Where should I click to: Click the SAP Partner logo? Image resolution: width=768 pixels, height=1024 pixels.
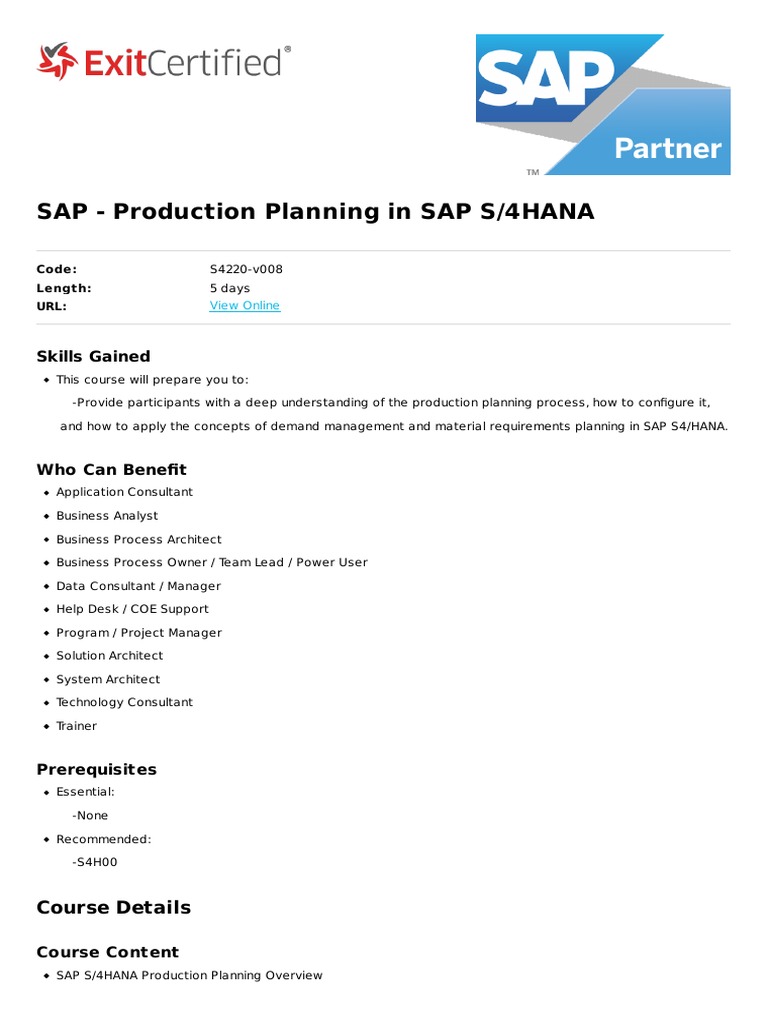click(602, 104)
